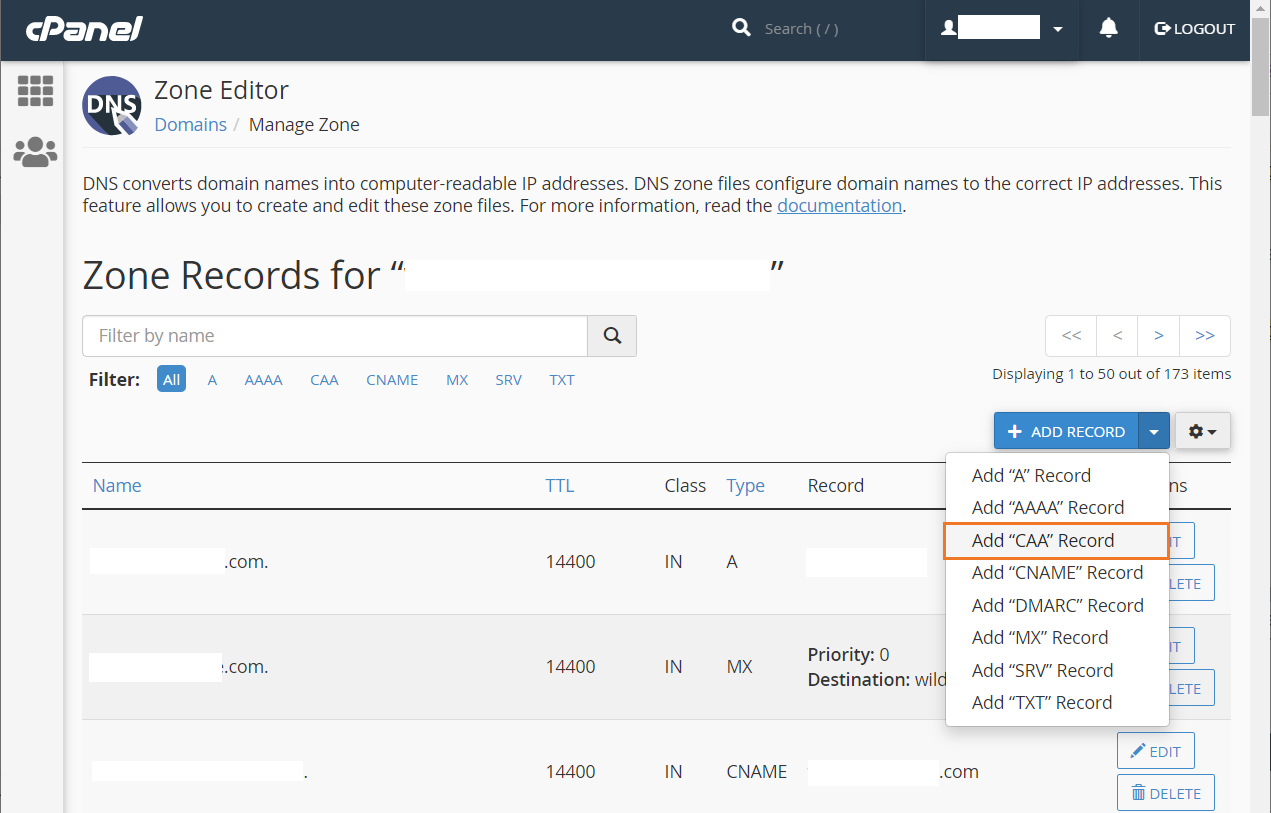Screen dimensions: 1271x813
Task: Click the apps grid icon in the sidebar
Action: point(35,91)
